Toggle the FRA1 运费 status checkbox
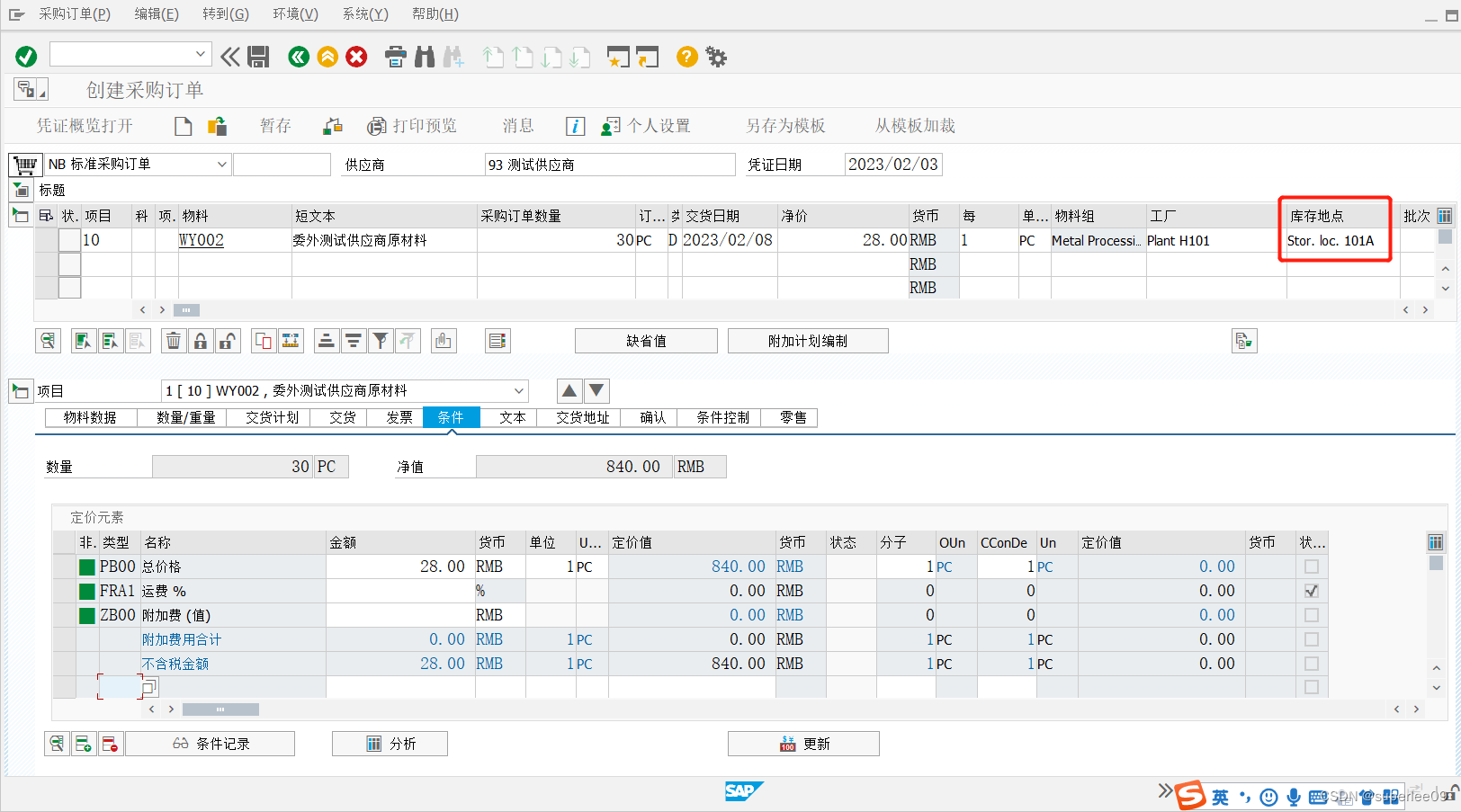1461x812 pixels. tap(1312, 591)
